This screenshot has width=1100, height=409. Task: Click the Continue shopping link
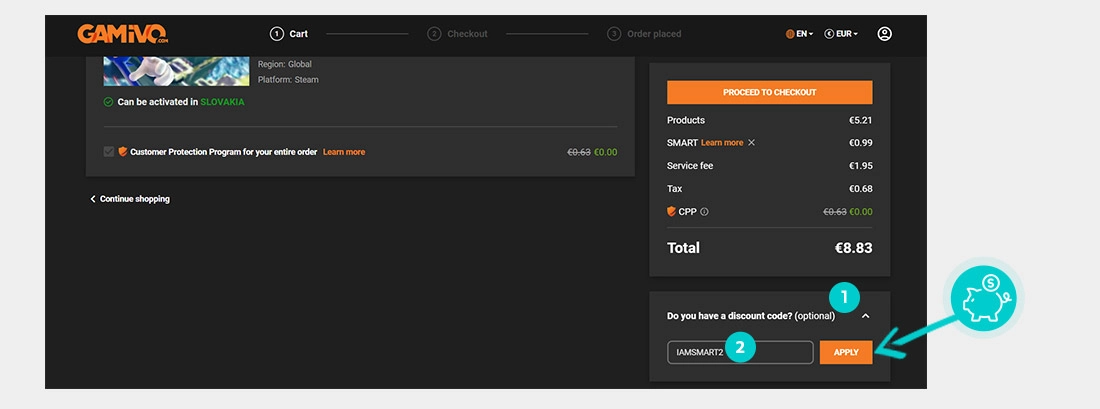(x=130, y=199)
